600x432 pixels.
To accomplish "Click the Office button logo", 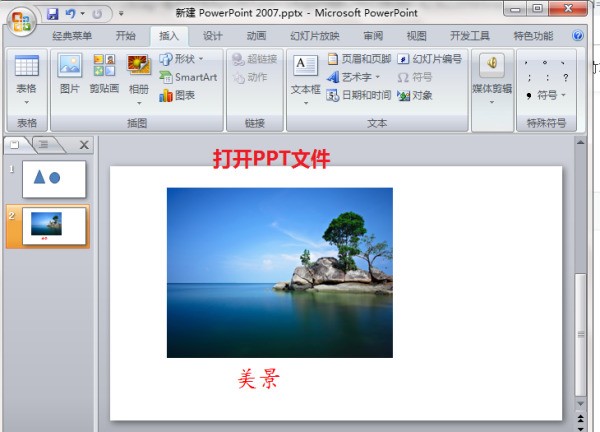I will pos(21,20).
